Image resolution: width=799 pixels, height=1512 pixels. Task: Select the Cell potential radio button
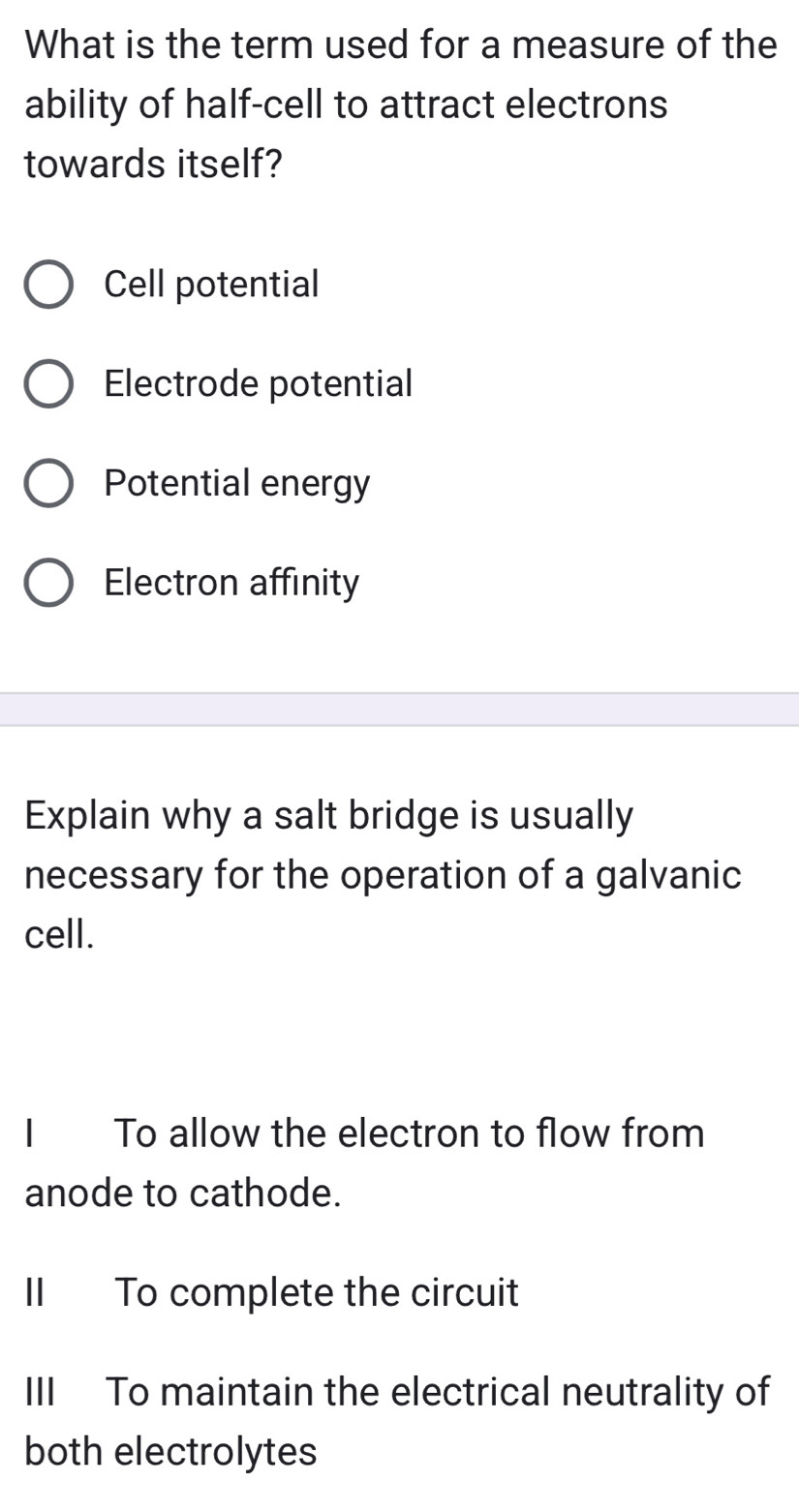48,285
